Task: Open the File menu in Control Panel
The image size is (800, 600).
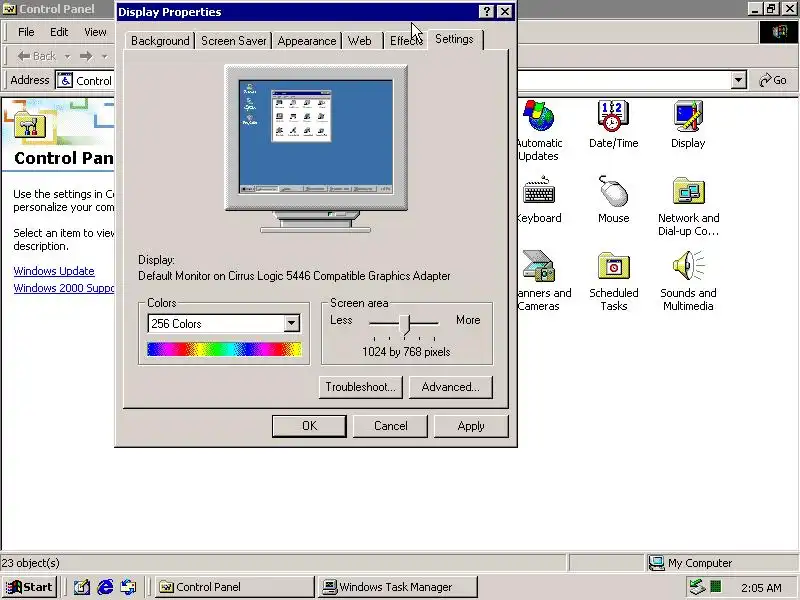Action: tap(26, 32)
